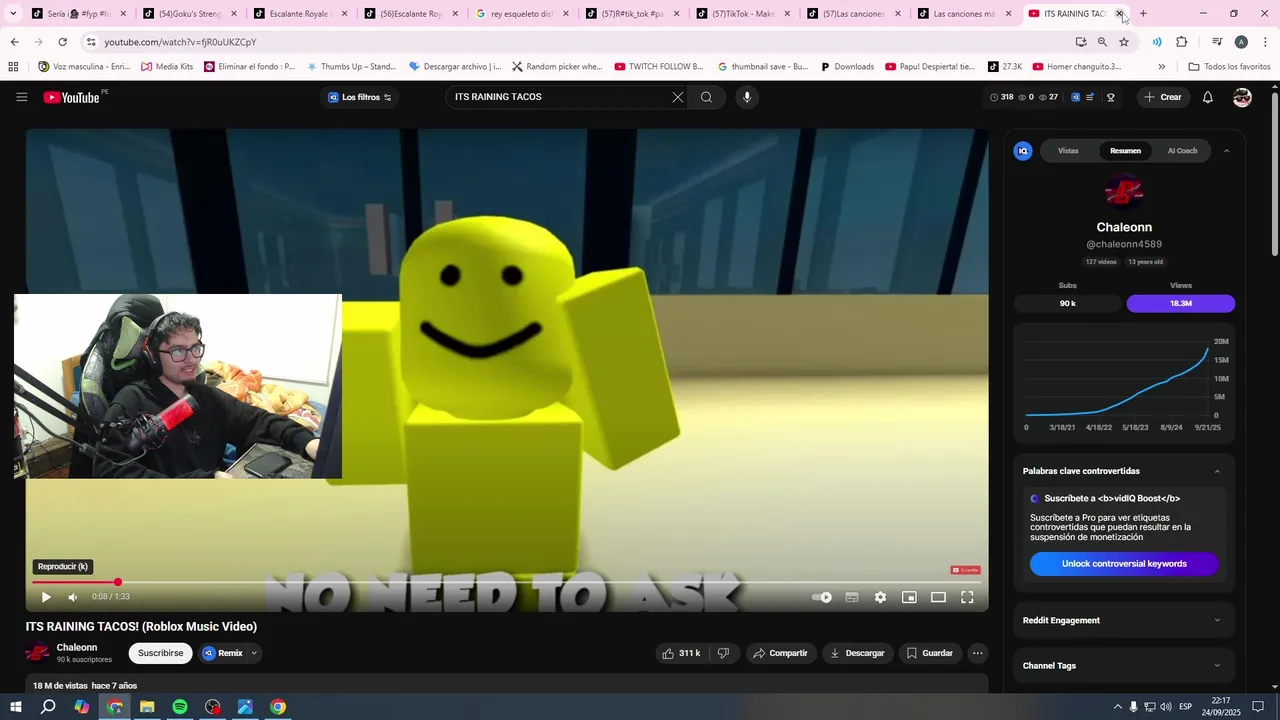The height and width of the screenshot is (720, 1280).
Task: Open Chaleonn channel name link
Action: [77, 647]
